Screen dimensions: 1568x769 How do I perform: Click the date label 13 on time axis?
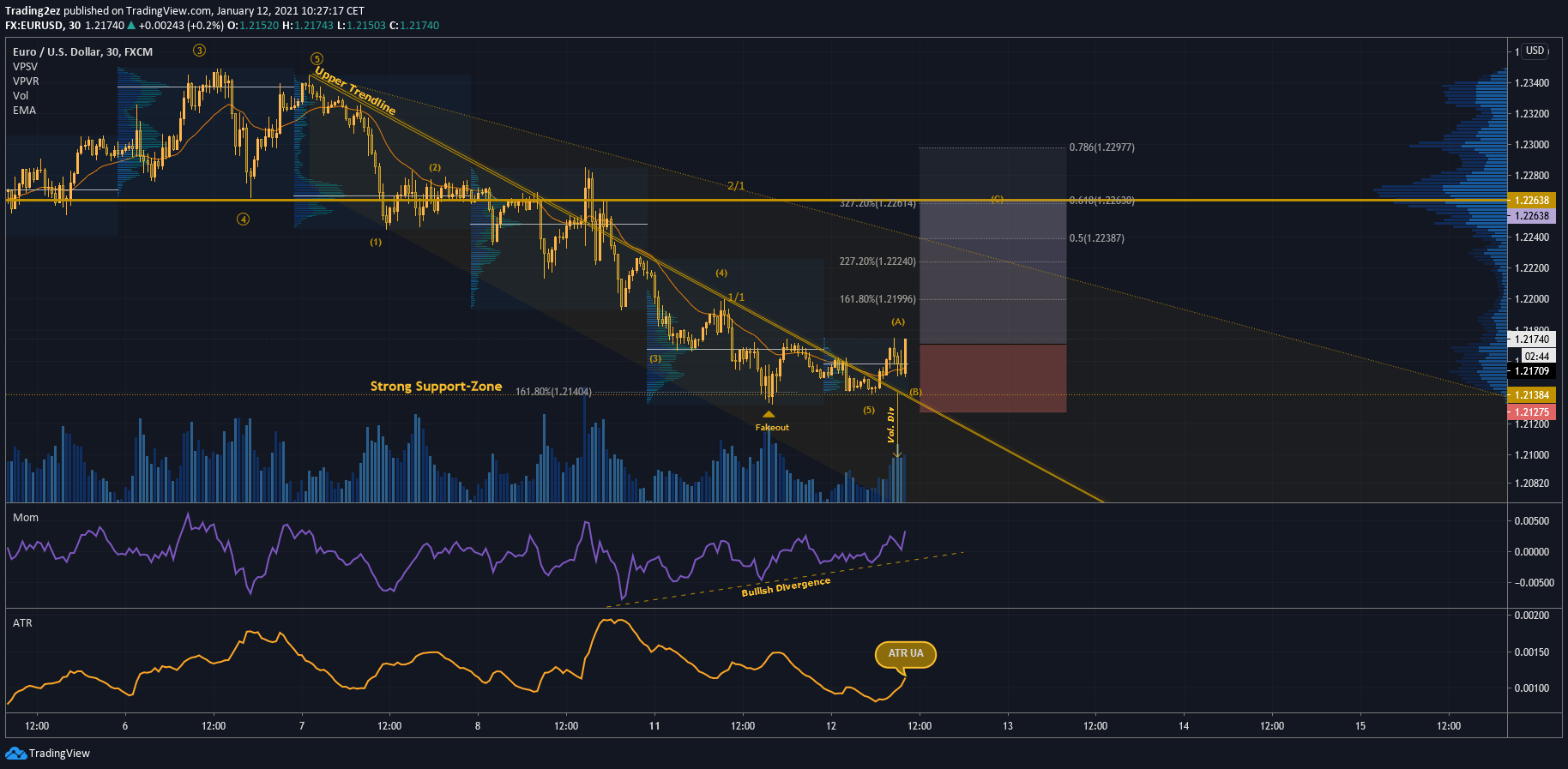(x=1008, y=726)
